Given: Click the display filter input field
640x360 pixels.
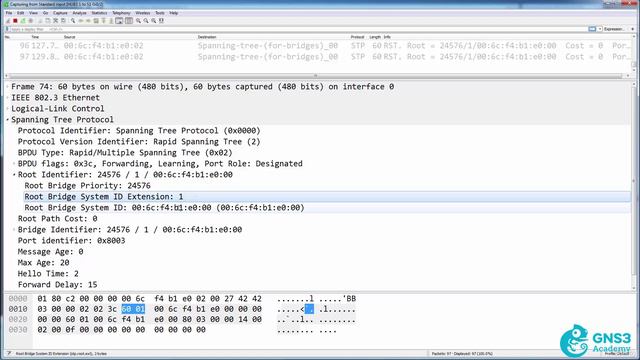Looking at the screenshot, I should click(x=298, y=29).
